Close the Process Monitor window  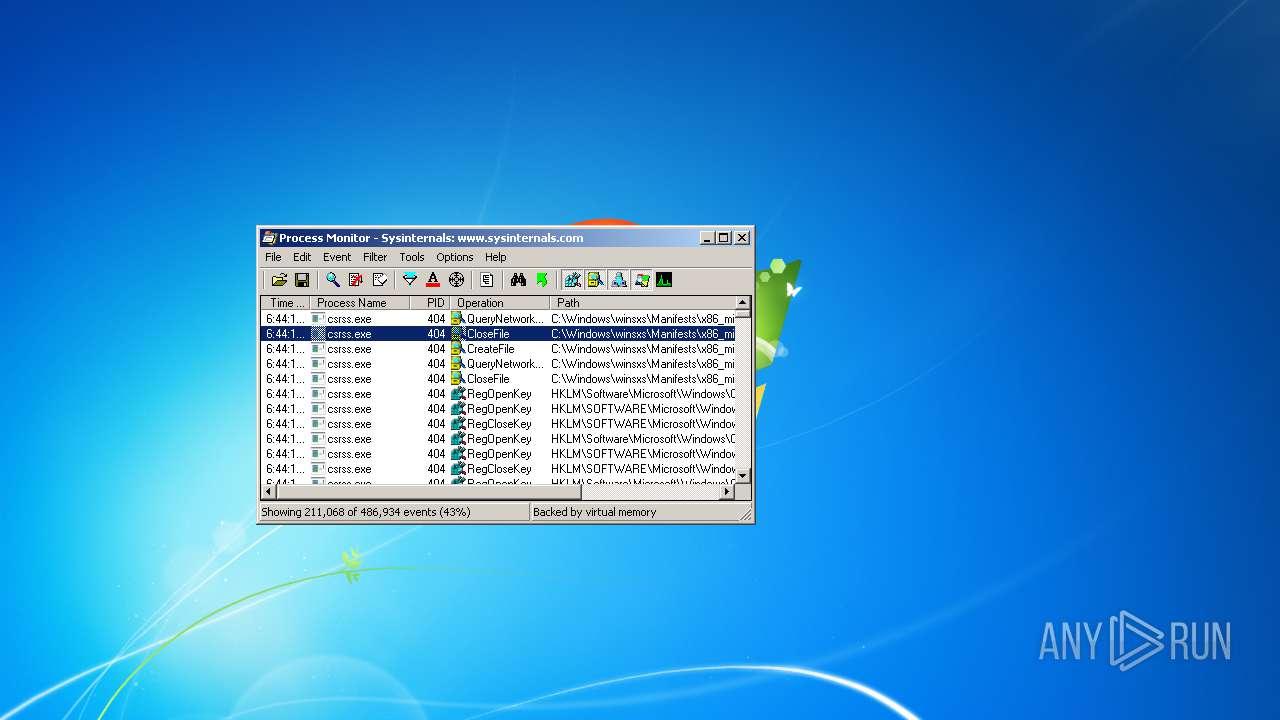pos(742,238)
